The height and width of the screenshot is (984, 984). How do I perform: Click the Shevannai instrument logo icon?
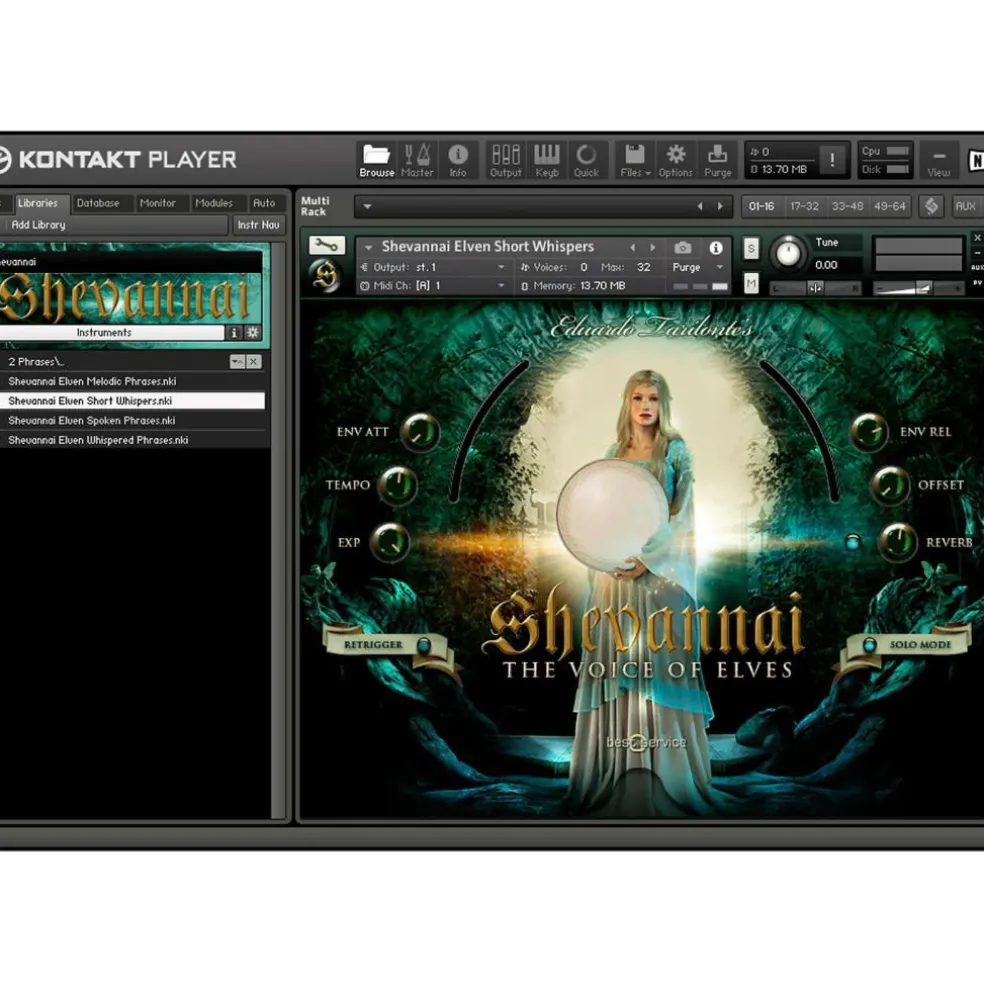tap(326, 276)
